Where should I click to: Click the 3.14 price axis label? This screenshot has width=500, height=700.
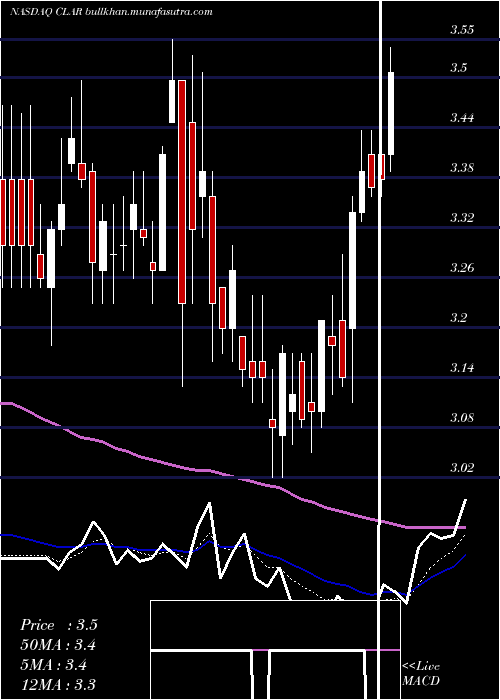(x=462, y=368)
